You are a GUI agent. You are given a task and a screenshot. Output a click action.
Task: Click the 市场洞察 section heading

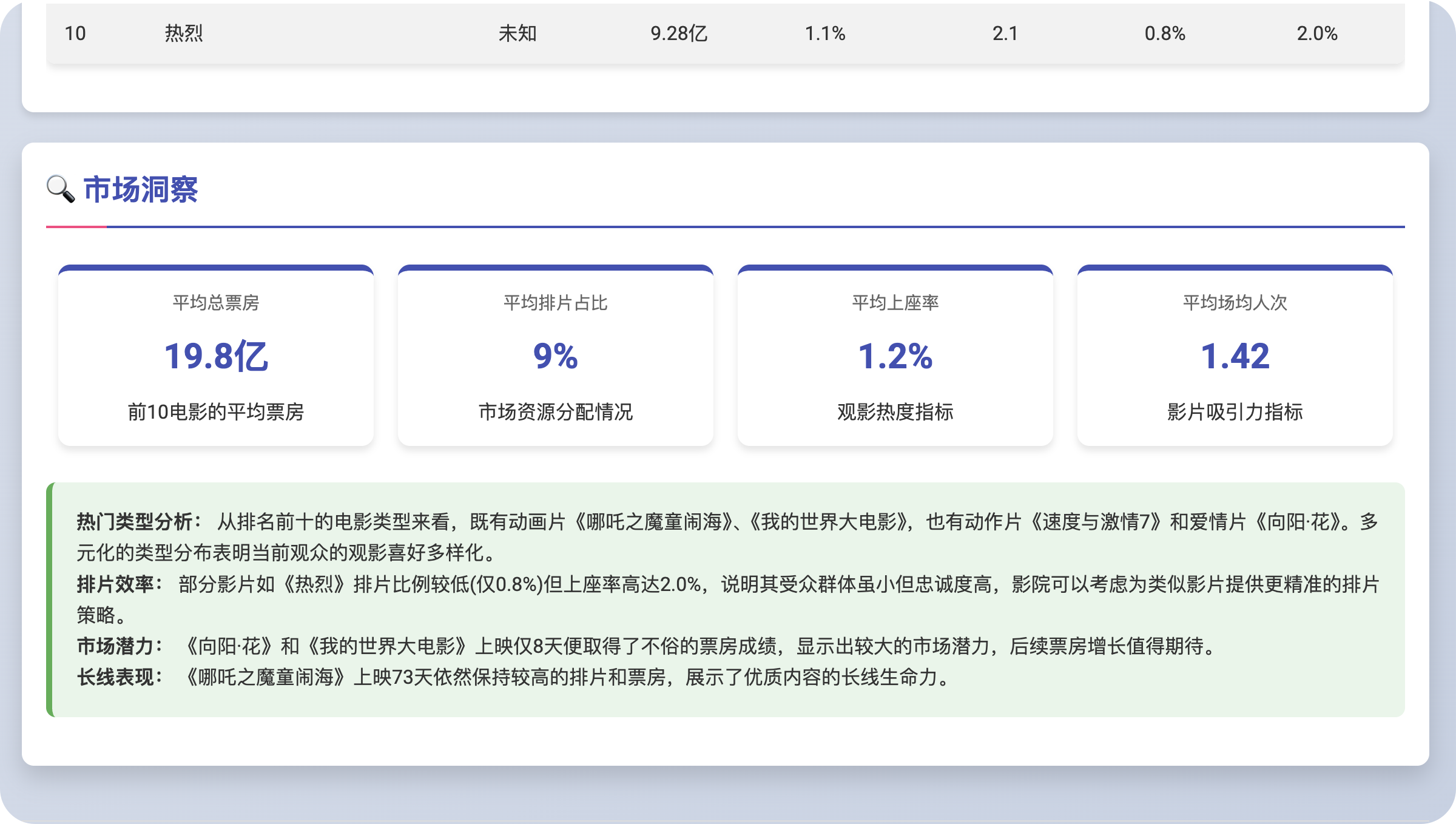pyautogui.click(x=140, y=189)
